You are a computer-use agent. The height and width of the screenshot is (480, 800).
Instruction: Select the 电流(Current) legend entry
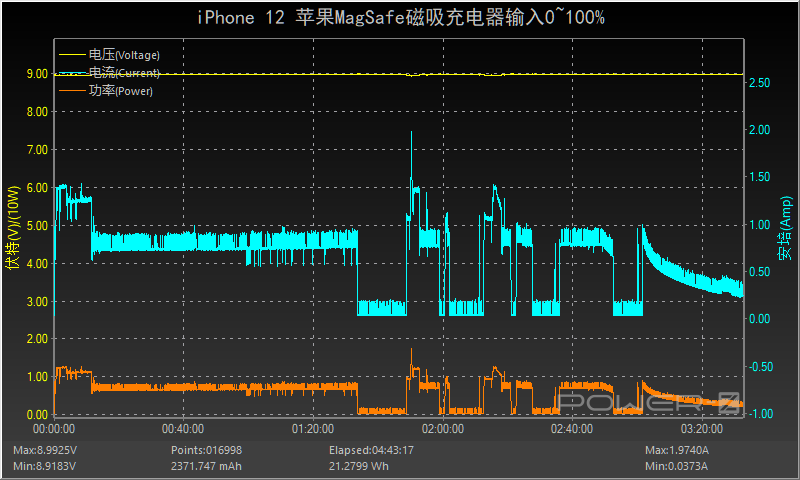click(x=110, y=73)
